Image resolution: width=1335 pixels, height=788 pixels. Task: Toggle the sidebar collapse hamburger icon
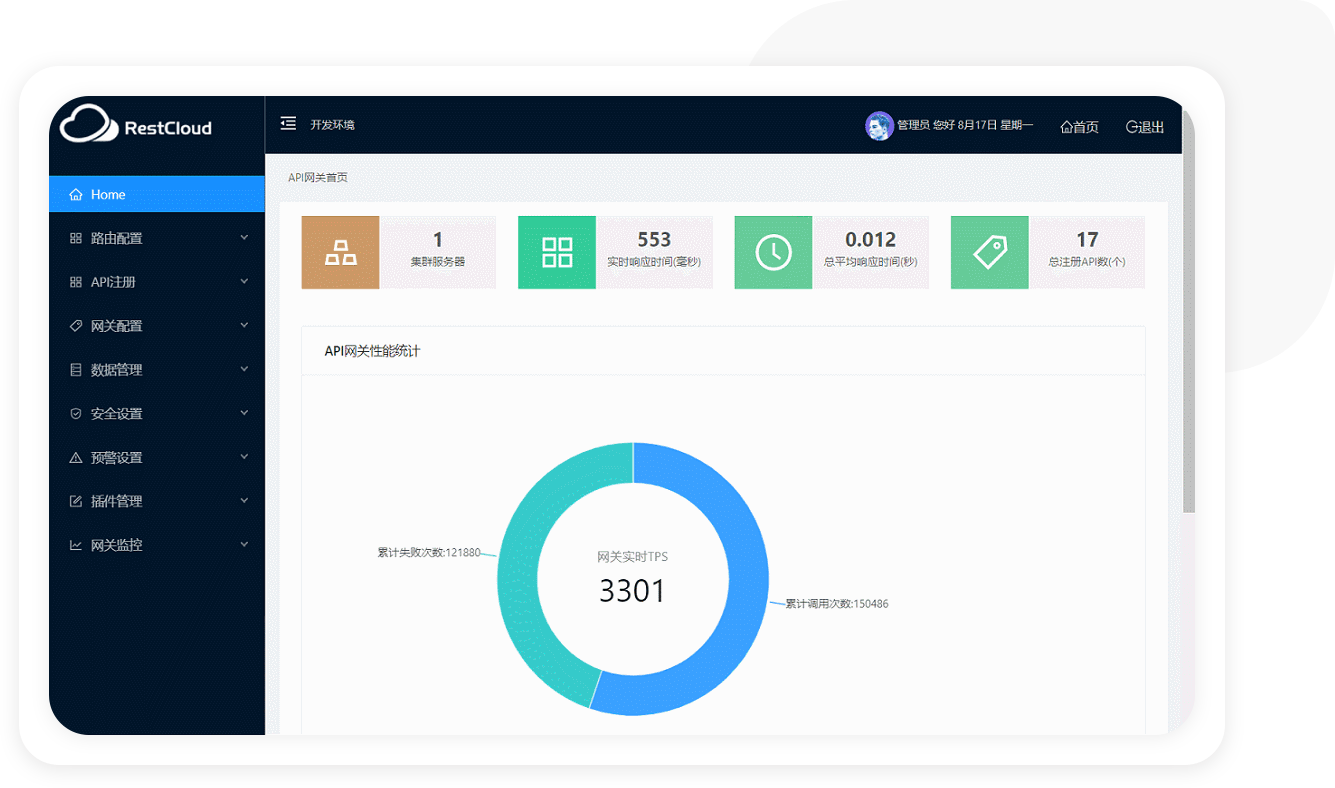(x=288, y=123)
